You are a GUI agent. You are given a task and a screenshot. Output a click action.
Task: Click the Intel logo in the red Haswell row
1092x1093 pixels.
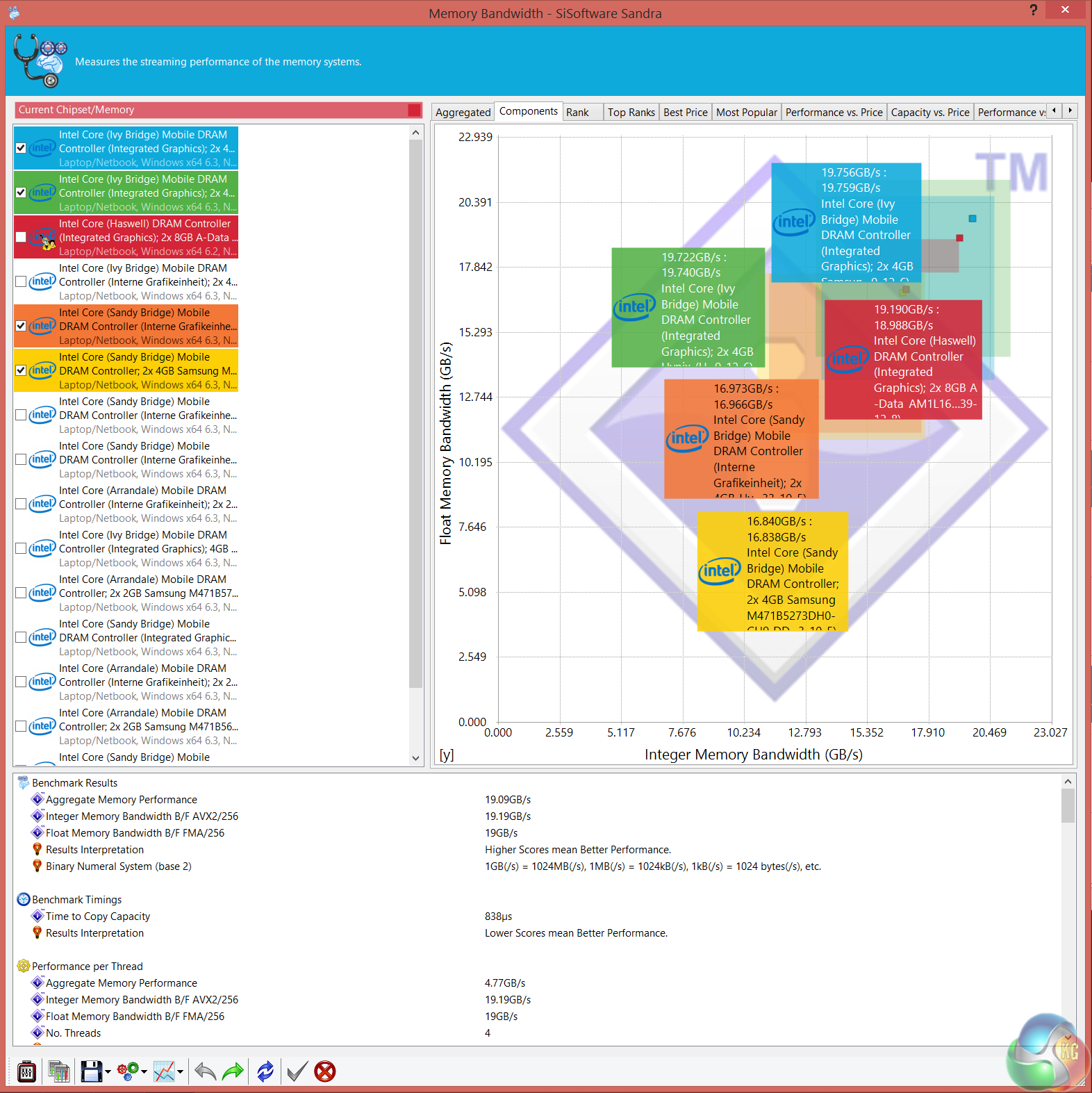(x=43, y=238)
